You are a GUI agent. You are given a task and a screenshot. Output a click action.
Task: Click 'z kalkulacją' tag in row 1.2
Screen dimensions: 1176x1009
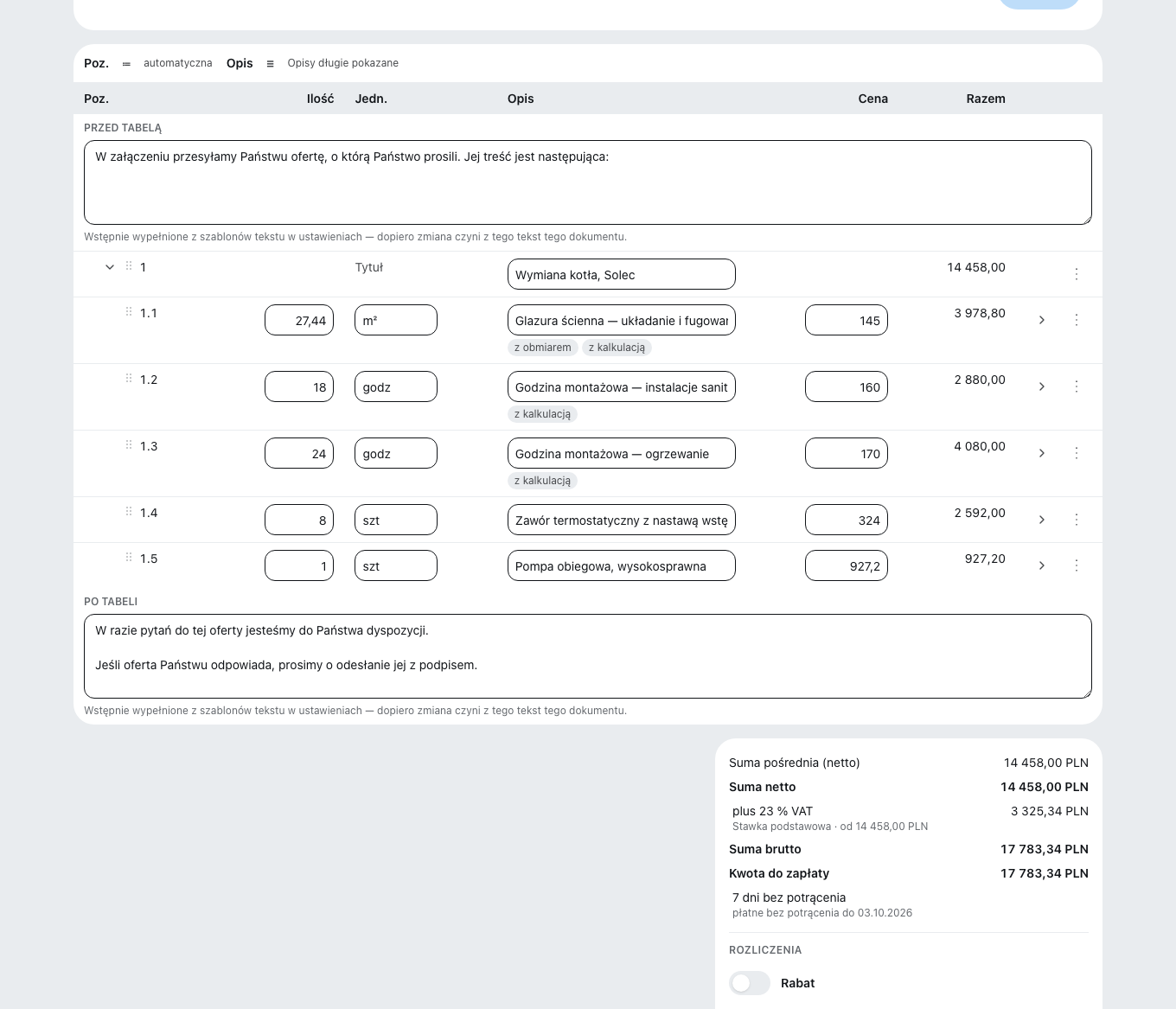[x=542, y=414]
